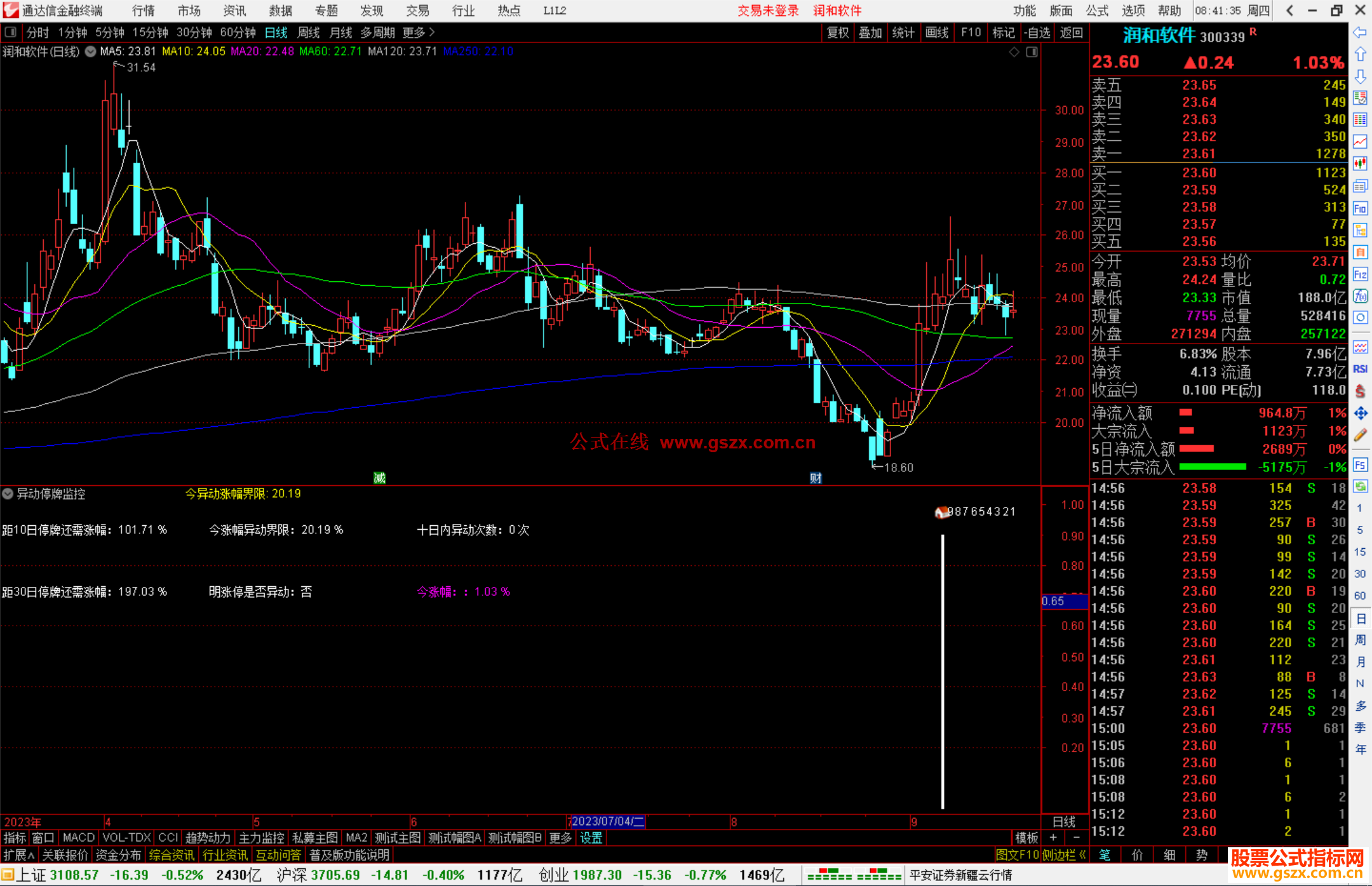
Task: Click the RSI indicator sidebar icon
Action: tap(1360, 369)
